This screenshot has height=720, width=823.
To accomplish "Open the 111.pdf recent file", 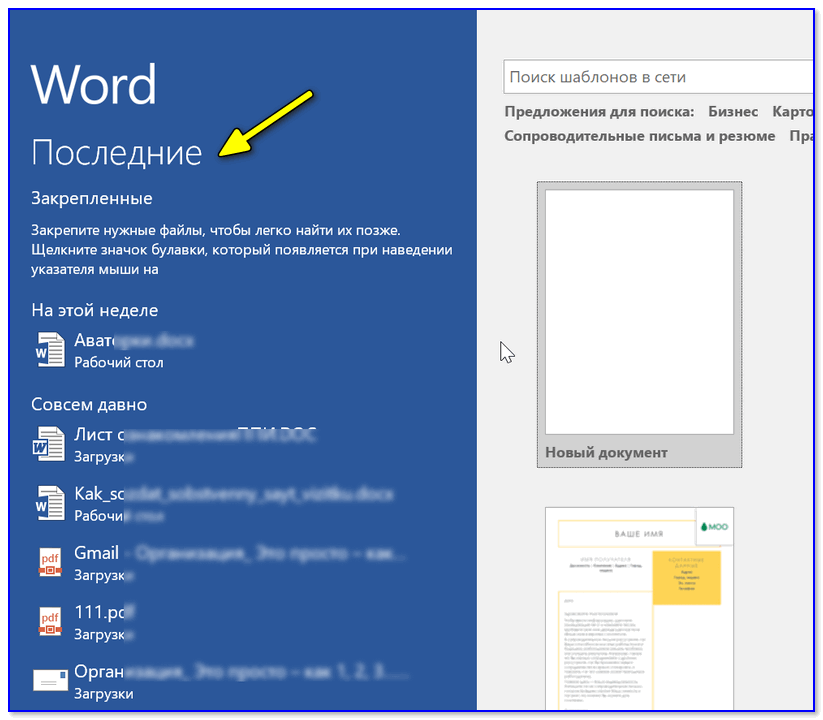I will coord(242,623).
